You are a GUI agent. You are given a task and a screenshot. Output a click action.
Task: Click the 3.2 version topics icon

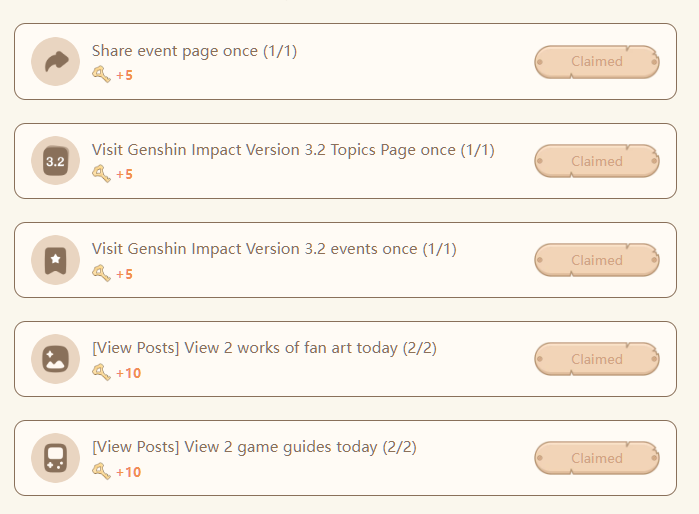56,160
